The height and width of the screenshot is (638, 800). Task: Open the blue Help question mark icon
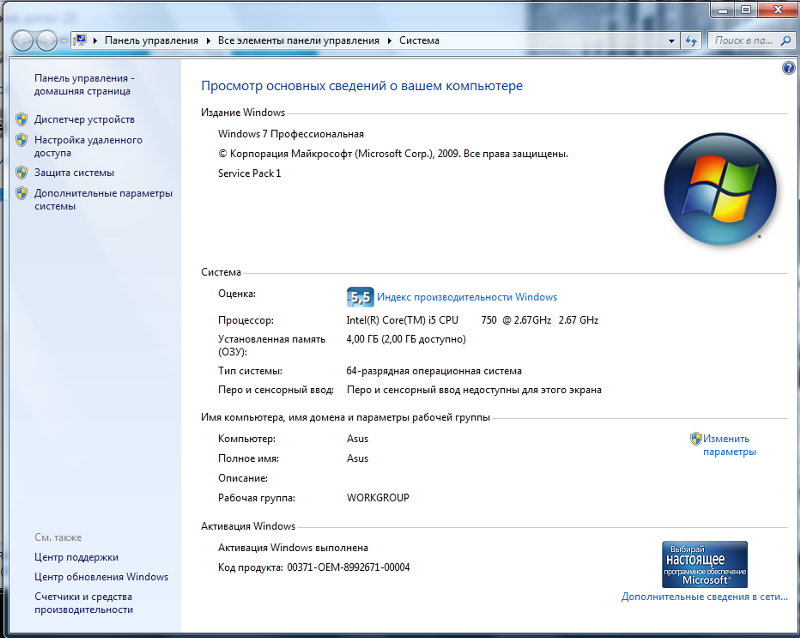pyautogui.click(x=788, y=68)
